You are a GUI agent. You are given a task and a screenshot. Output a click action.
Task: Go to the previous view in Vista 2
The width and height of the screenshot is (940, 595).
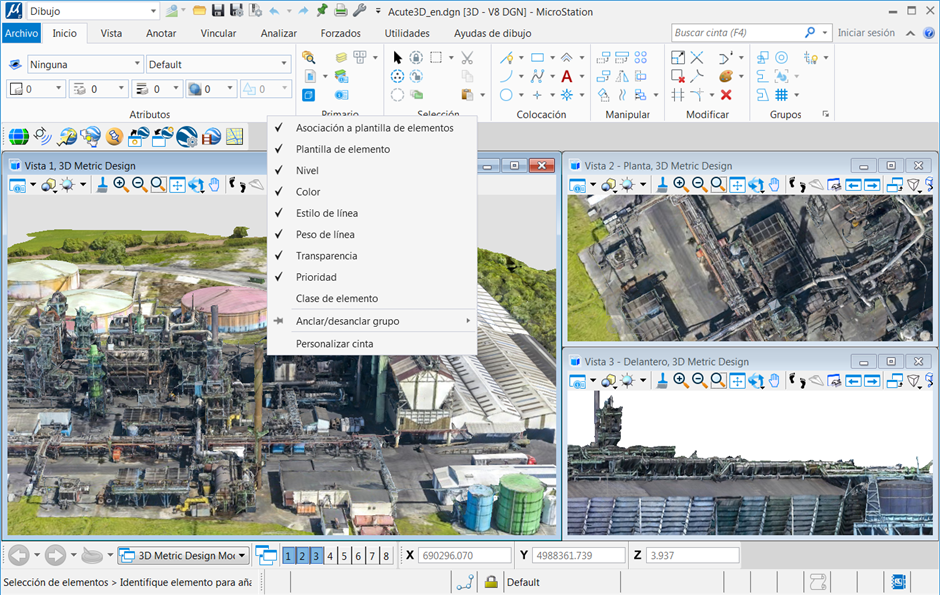click(x=853, y=185)
